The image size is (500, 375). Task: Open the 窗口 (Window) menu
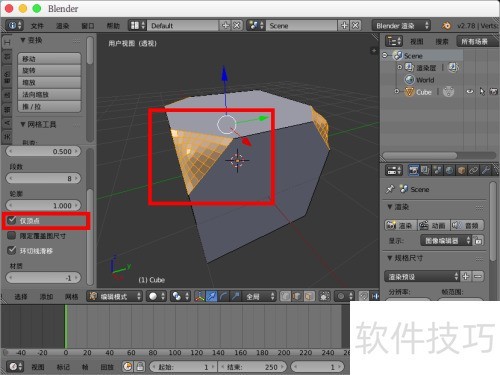(x=88, y=26)
